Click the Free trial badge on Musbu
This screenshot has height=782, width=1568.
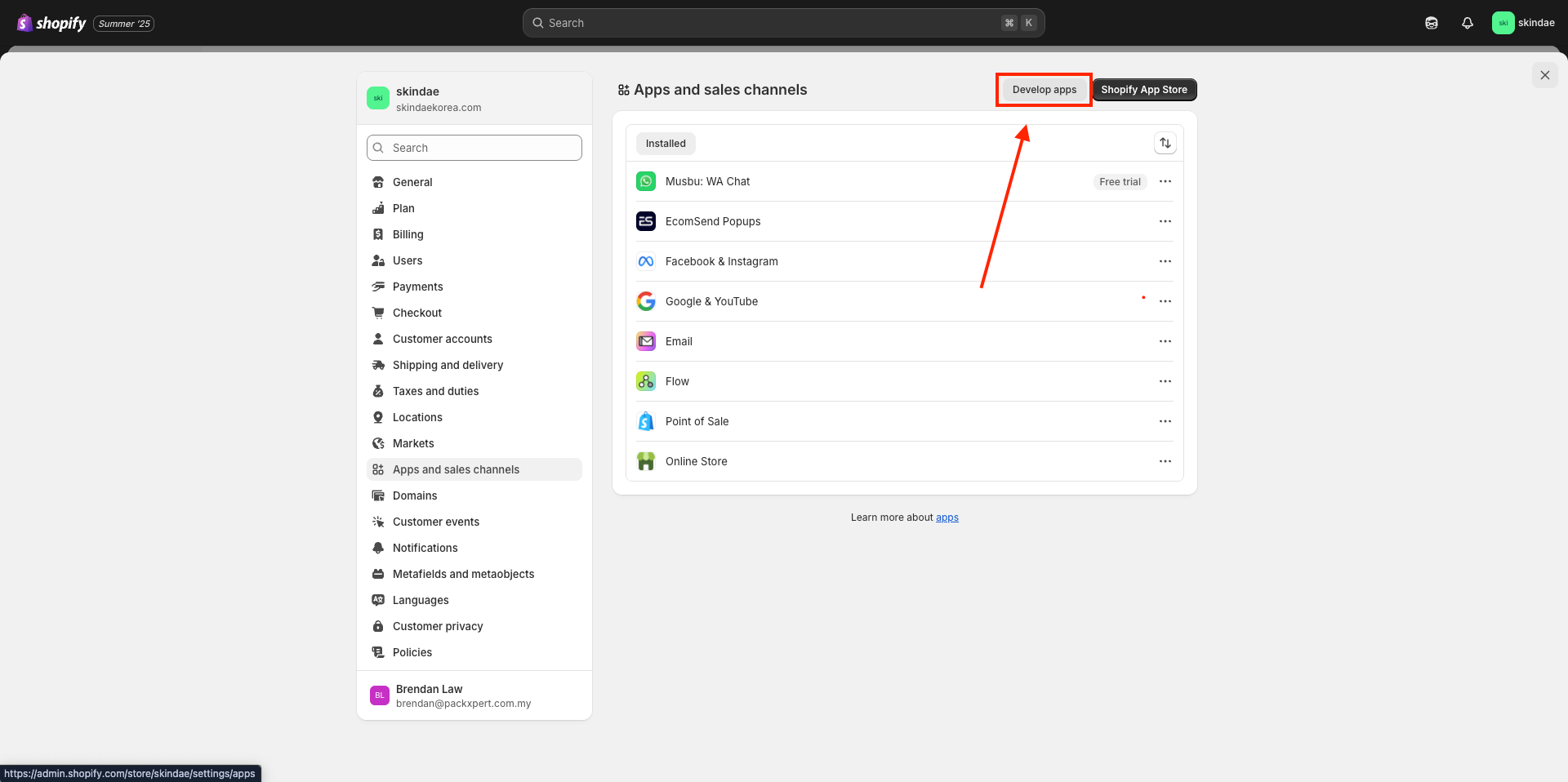[1120, 182]
